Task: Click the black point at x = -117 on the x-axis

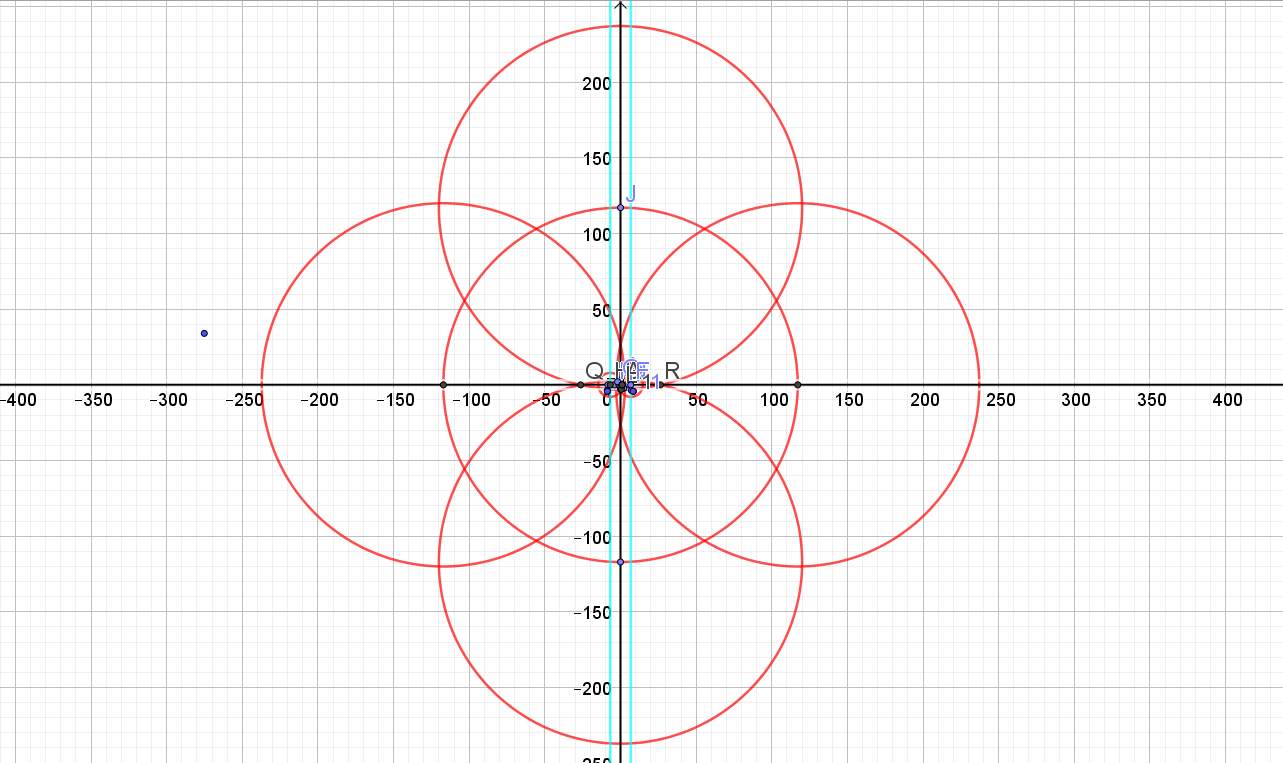Action: [x=443, y=385]
